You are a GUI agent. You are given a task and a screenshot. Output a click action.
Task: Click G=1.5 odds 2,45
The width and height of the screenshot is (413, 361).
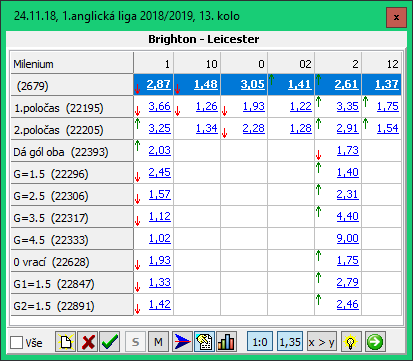pos(160,172)
